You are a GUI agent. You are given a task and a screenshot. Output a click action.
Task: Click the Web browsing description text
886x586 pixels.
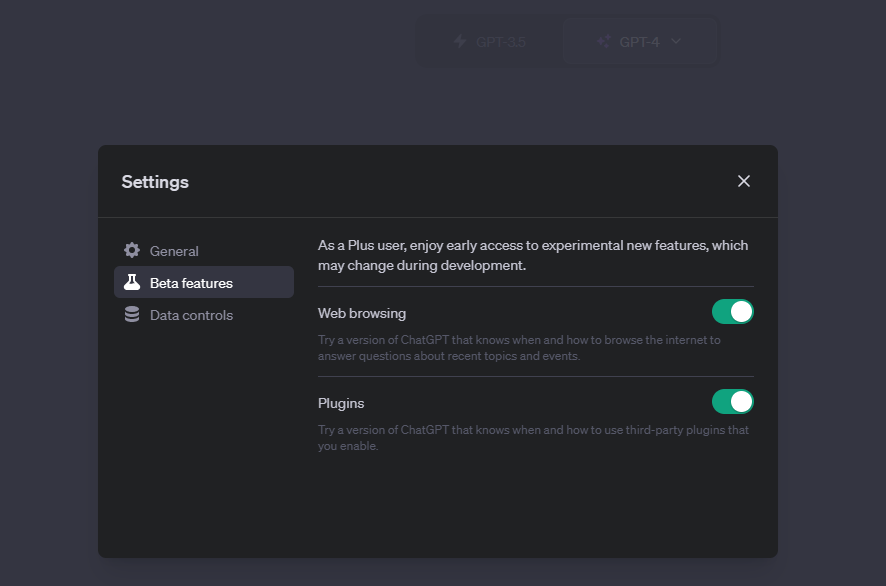pyautogui.click(x=519, y=348)
